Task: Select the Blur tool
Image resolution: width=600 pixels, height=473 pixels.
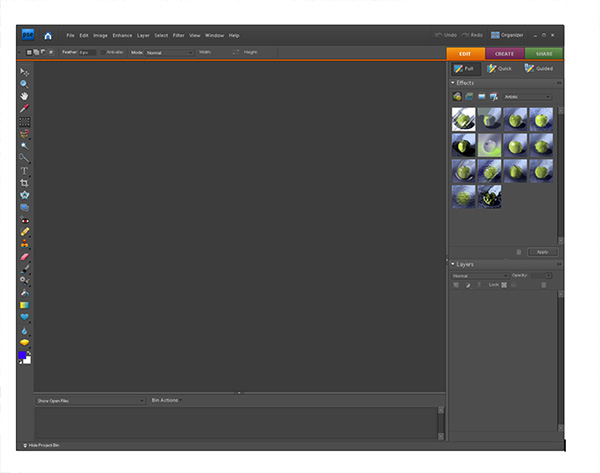Action: click(24, 331)
